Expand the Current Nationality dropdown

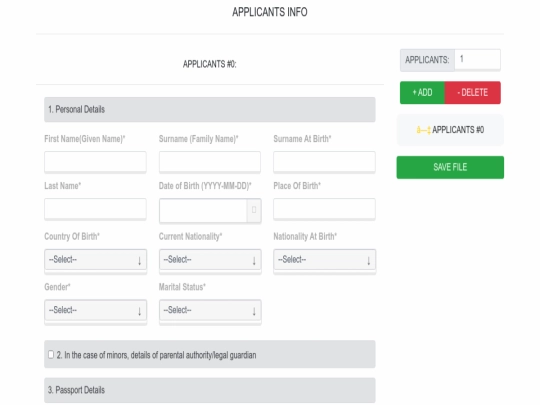coord(210,260)
